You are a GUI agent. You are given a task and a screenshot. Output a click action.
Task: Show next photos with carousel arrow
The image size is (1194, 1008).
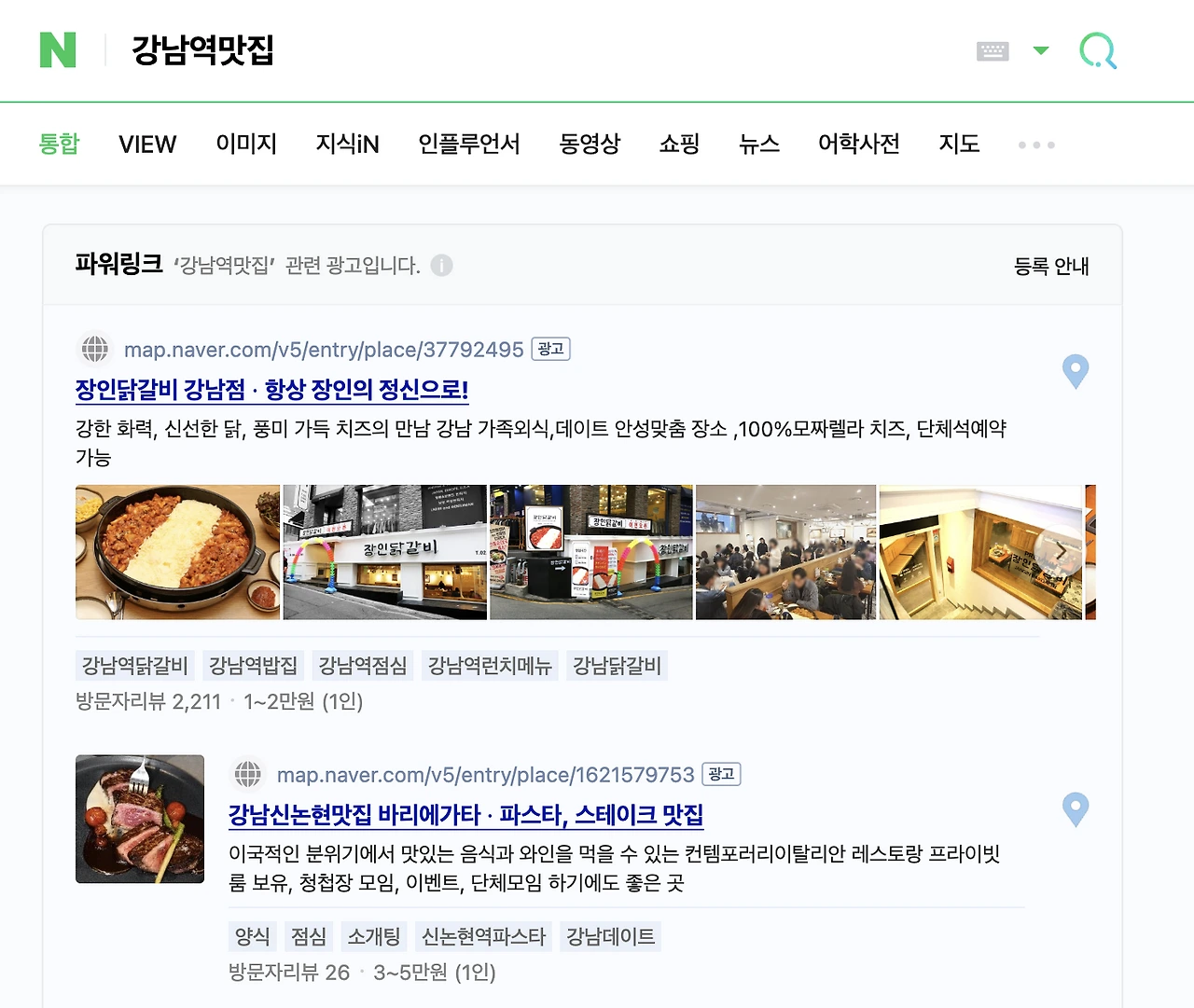pos(1061,552)
